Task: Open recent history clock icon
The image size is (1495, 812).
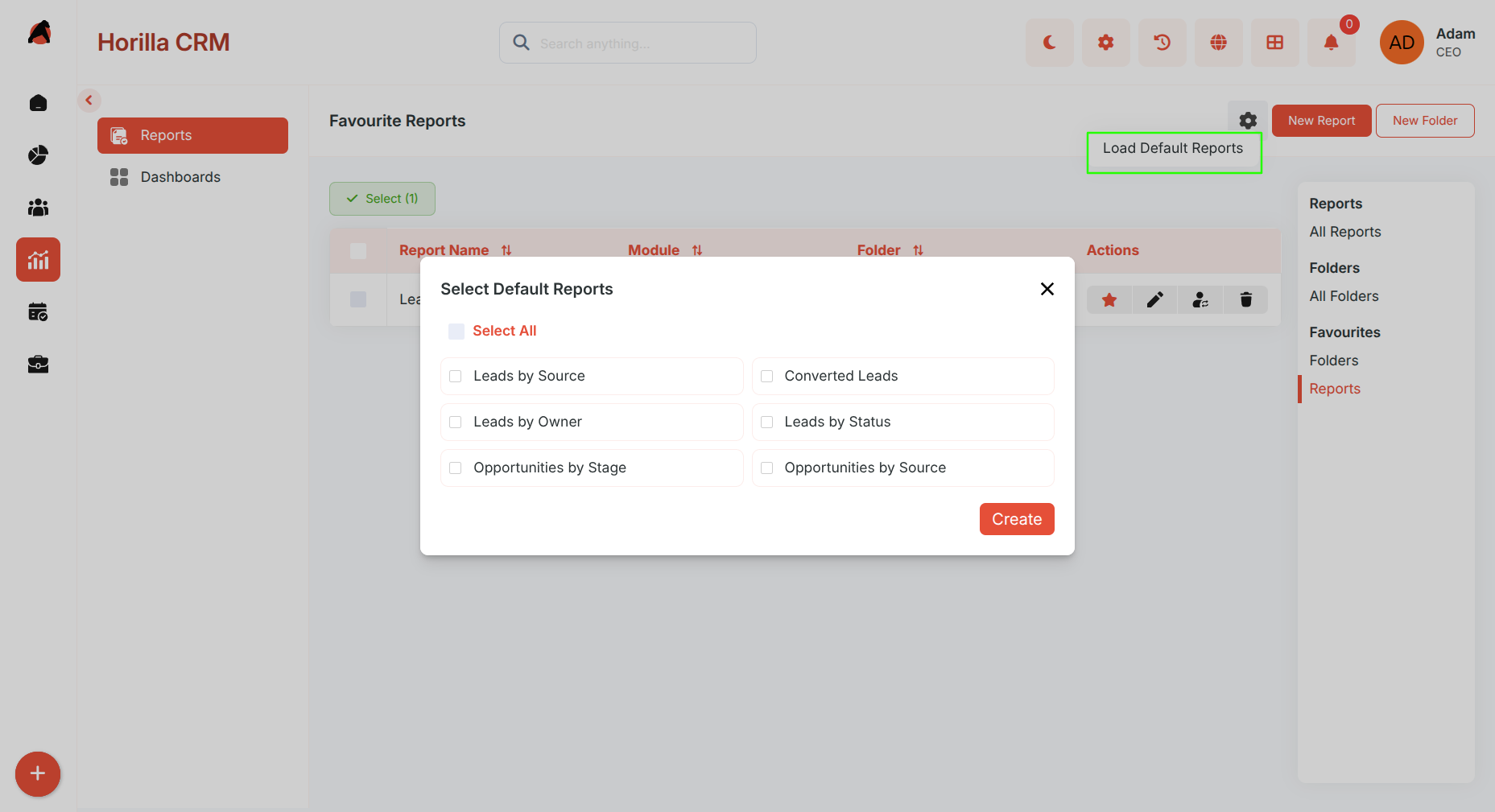Action: (1162, 43)
